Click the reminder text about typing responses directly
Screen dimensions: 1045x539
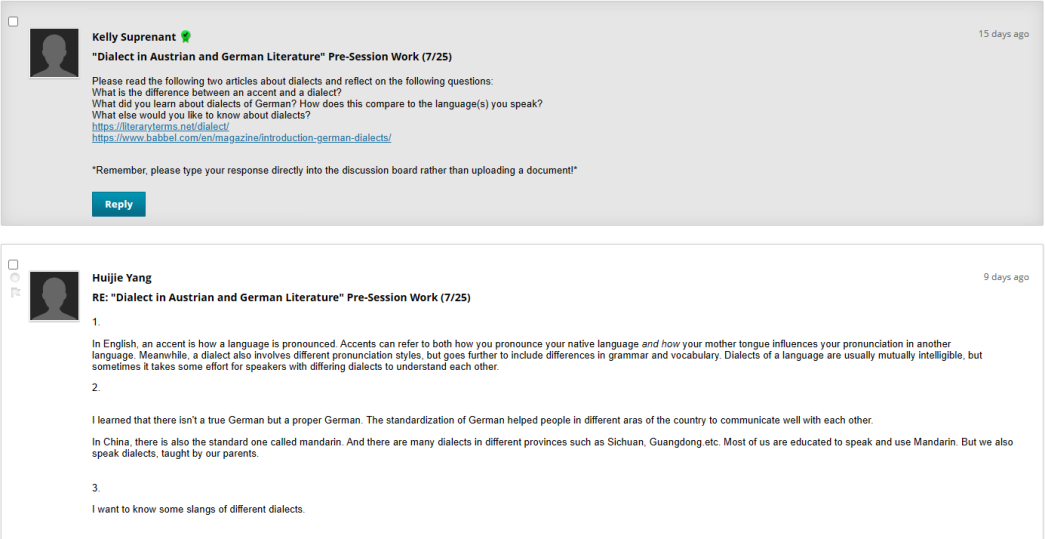tap(334, 171)
